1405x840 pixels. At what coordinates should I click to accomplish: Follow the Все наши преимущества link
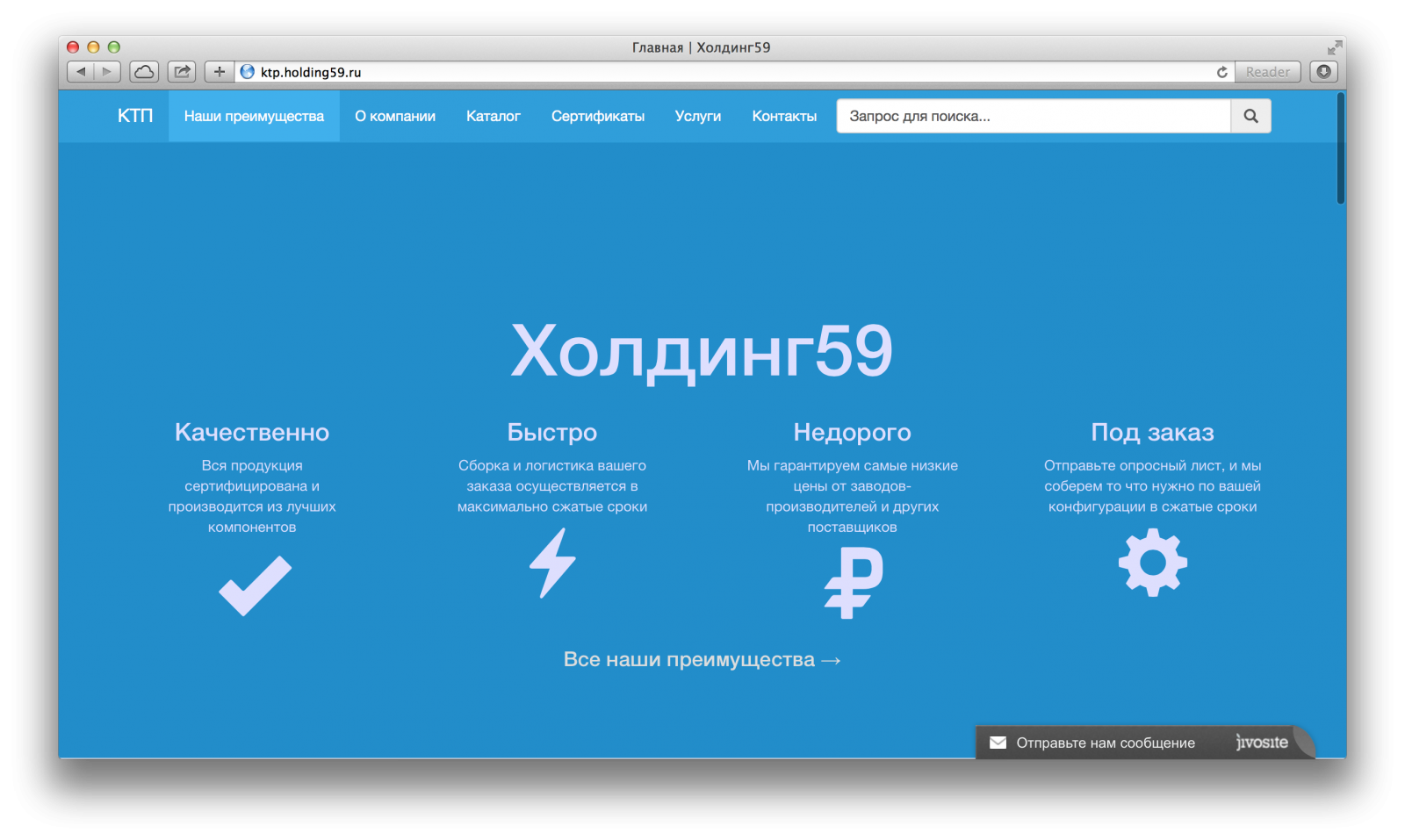click(702, 659)
